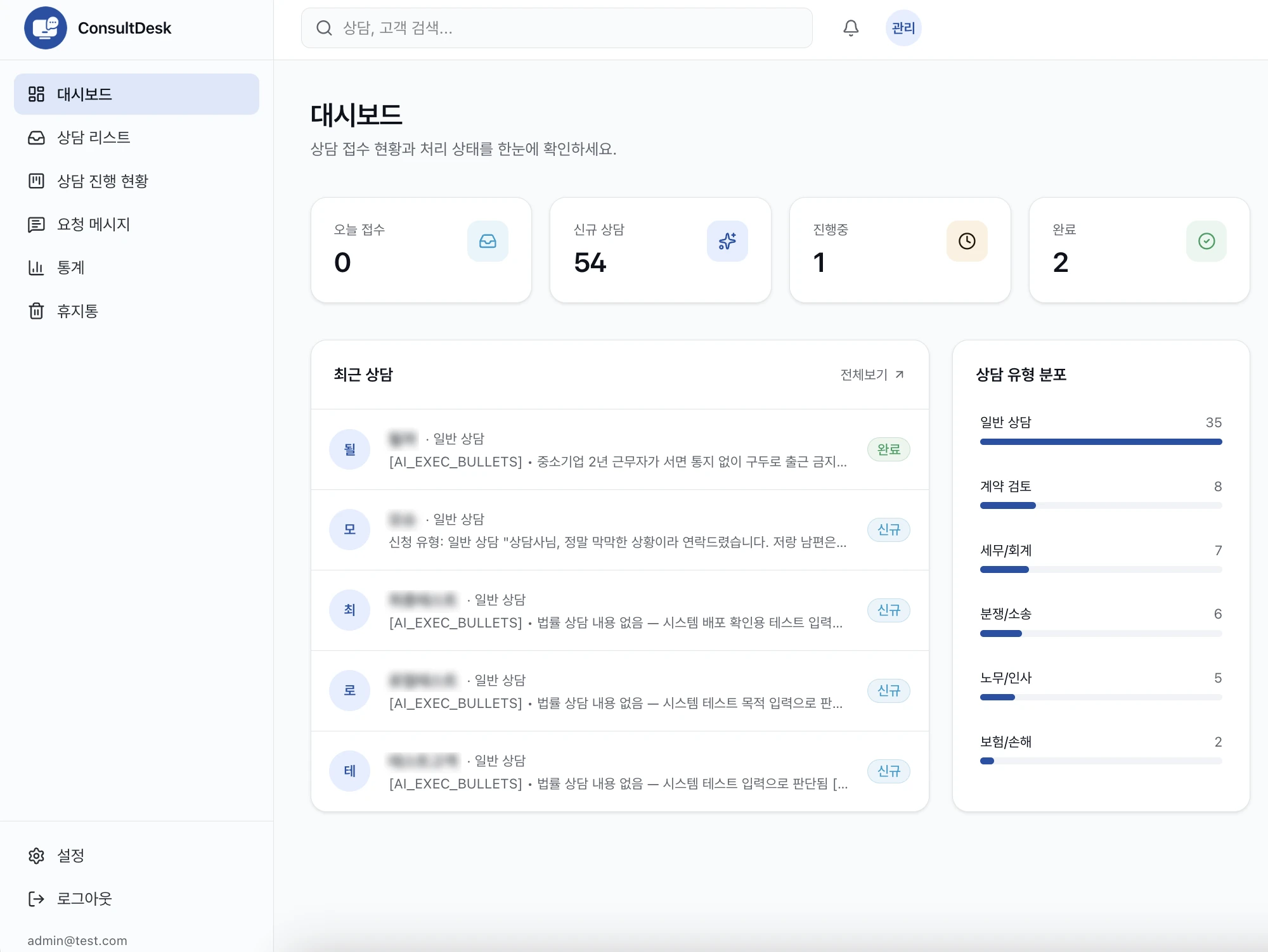Image resolution: width=1268 pixels, height=952 pixels.
Task: Select the 통계 sidebar item
Action: [136, 267]
